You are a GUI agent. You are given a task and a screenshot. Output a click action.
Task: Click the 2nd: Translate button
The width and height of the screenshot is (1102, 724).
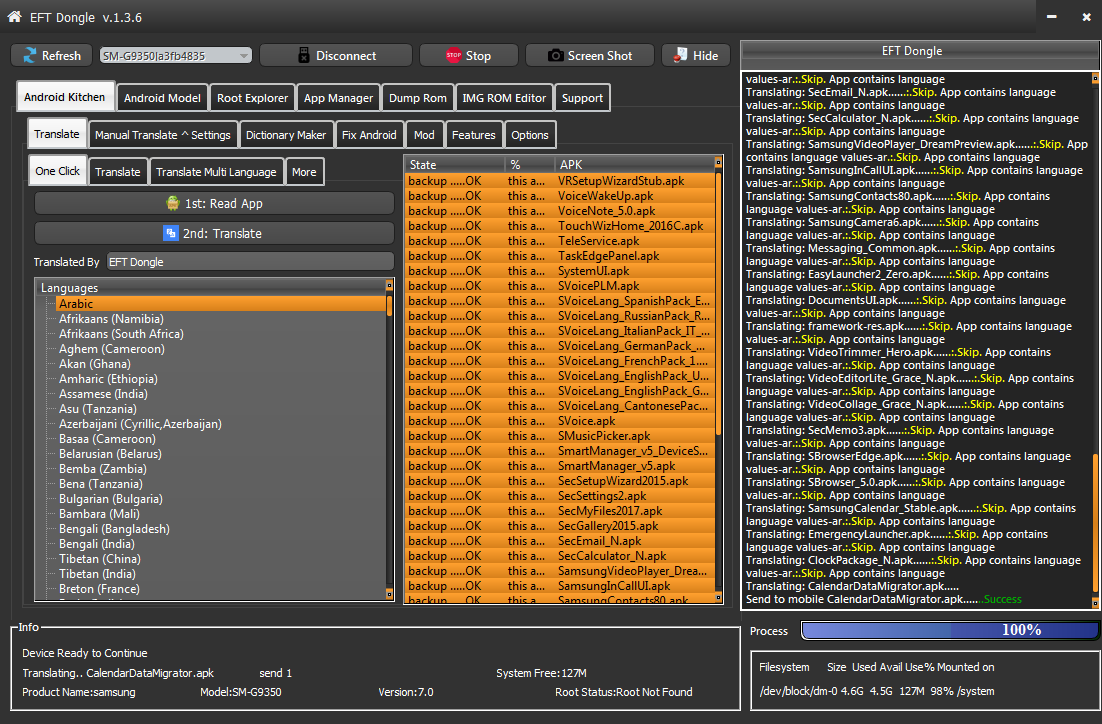point(214,233)
